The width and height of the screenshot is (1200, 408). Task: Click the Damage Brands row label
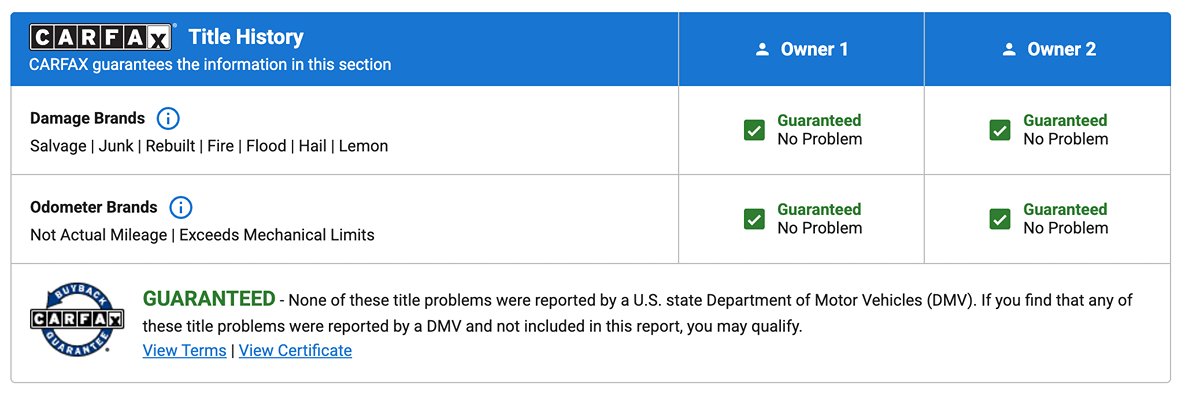pyautogui.click(x=88, y=119)
